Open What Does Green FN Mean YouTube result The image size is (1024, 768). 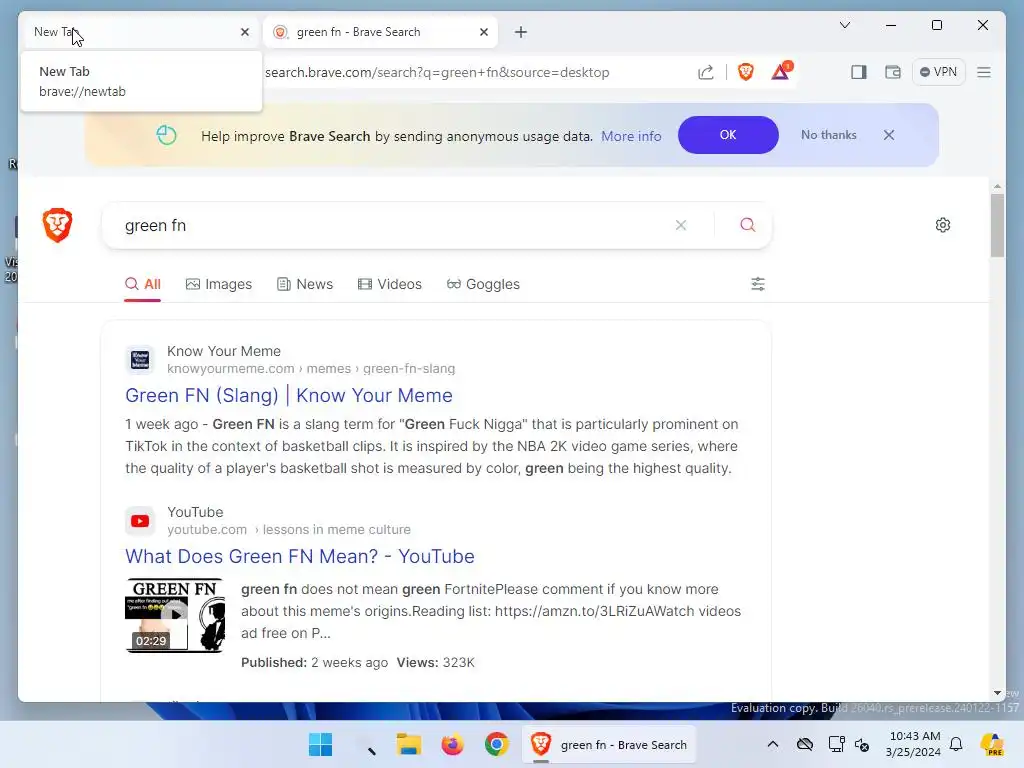tap(300, 556)
